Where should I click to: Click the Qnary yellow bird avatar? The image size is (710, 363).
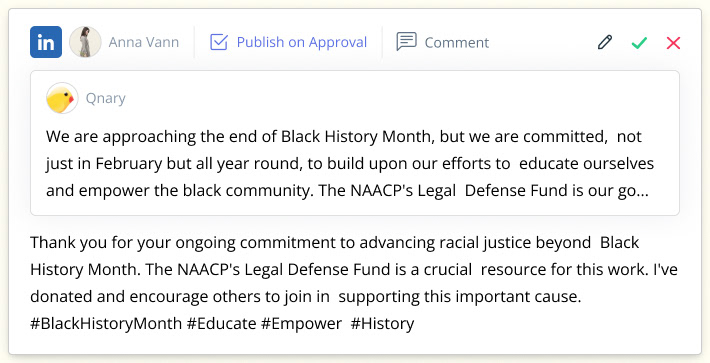[62, 98]
